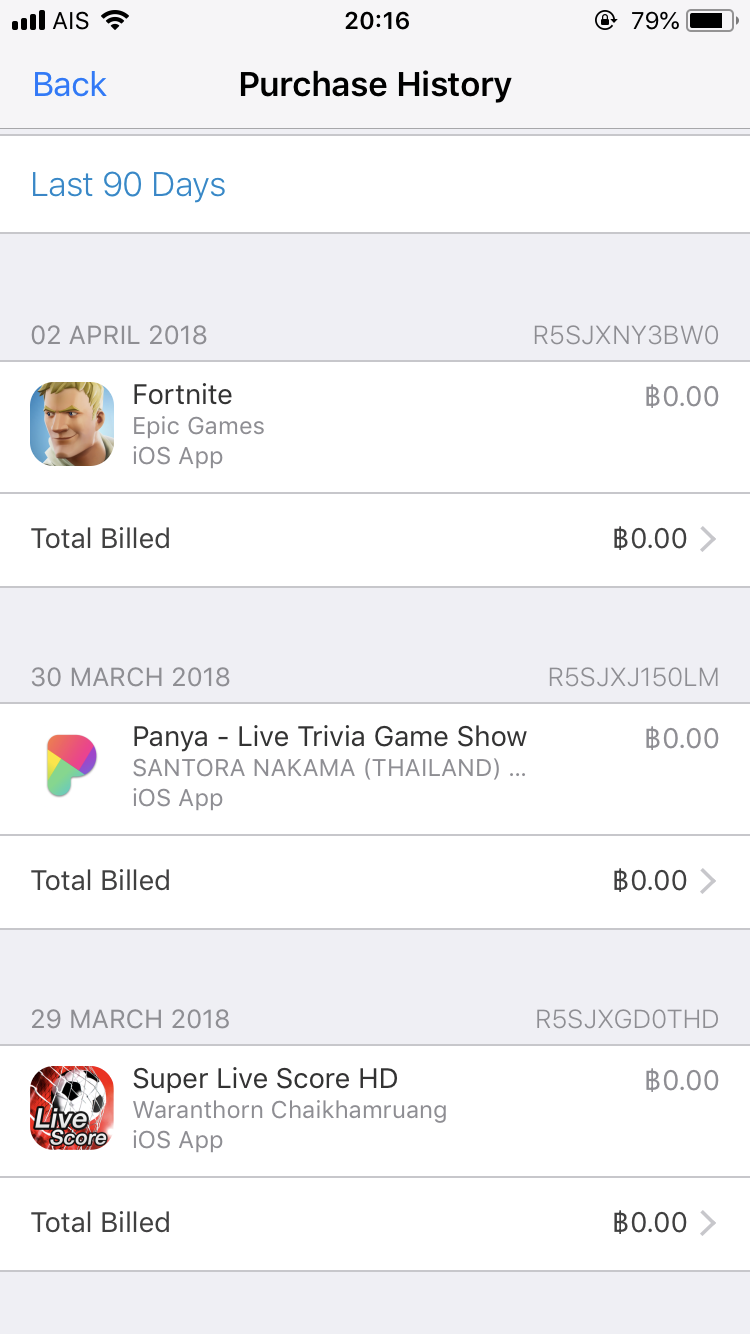The image size is (750, 1334).
Task: Tap order ID R5SJXNY3BW0
Action: click(x=625, y=335)
